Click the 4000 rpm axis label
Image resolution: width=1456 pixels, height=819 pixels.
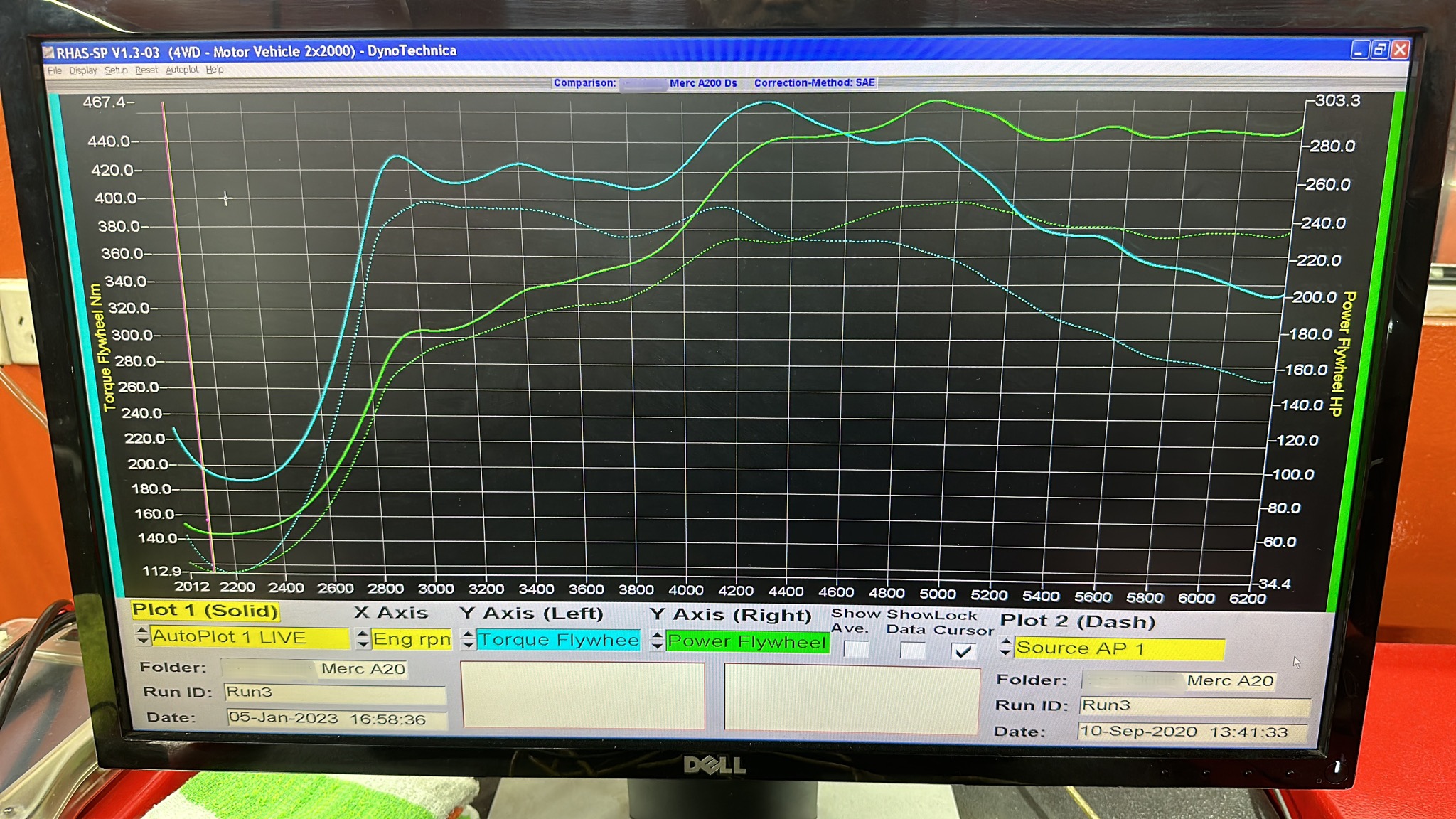(x=685, y=590)
